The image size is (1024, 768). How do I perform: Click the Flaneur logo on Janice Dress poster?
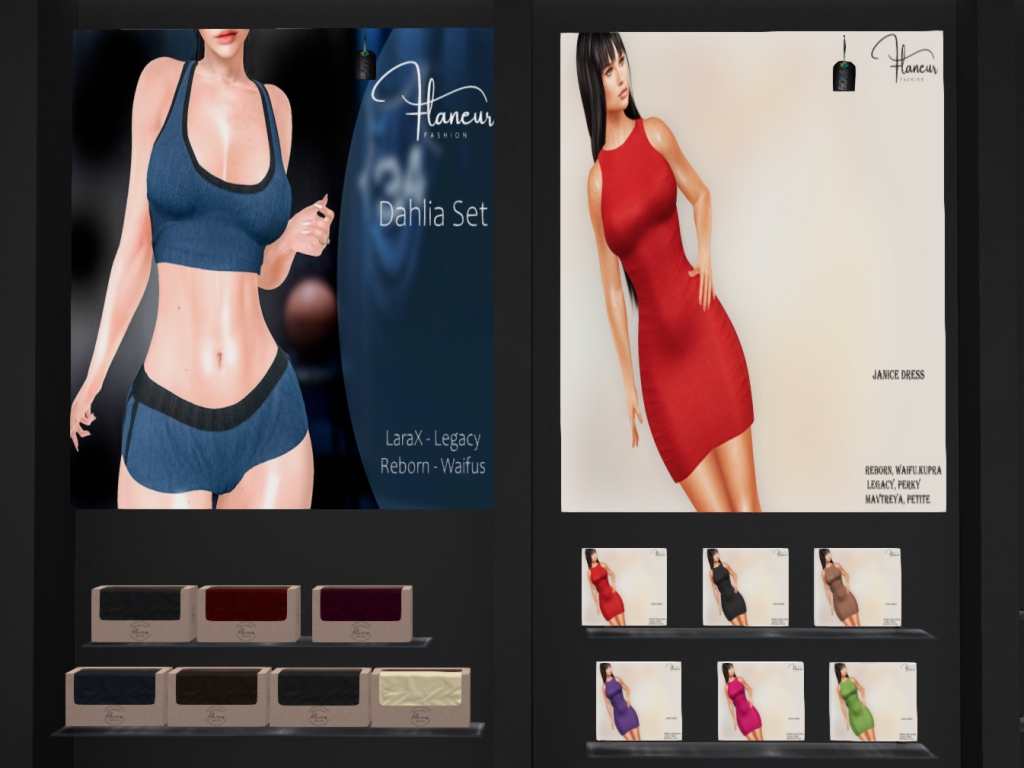[904, 60]
